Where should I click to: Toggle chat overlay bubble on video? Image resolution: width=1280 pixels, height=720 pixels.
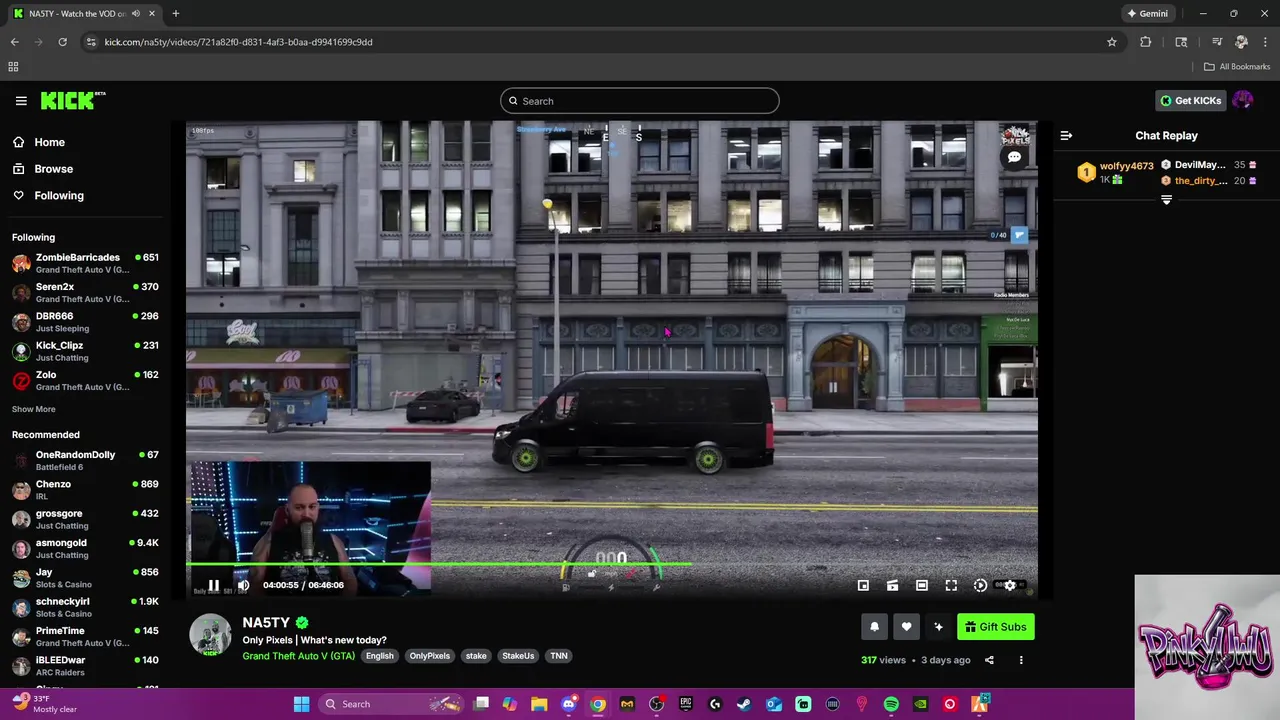click(x=1014, y=157)
